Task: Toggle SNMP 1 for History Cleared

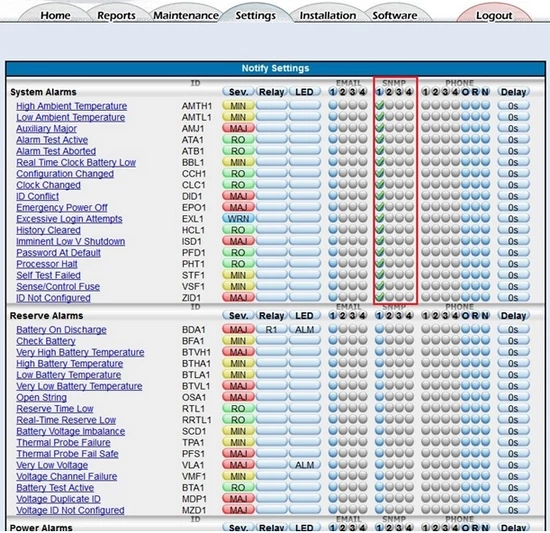Action: [x=379, y=229]
